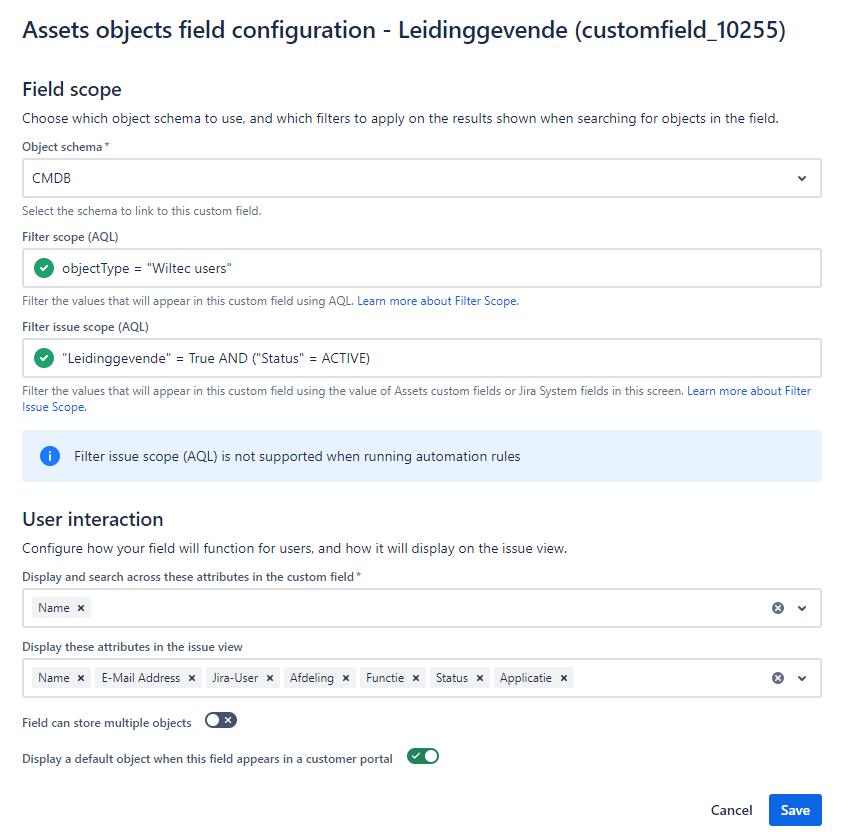This screenshot has height=836, width=851.
Task: Remove Status tag from issue view
Action: 479,678
